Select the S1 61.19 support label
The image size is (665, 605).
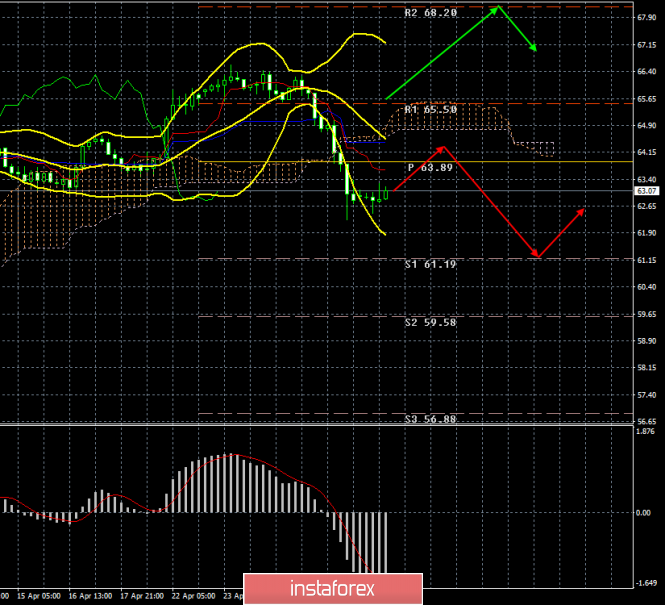431,265
